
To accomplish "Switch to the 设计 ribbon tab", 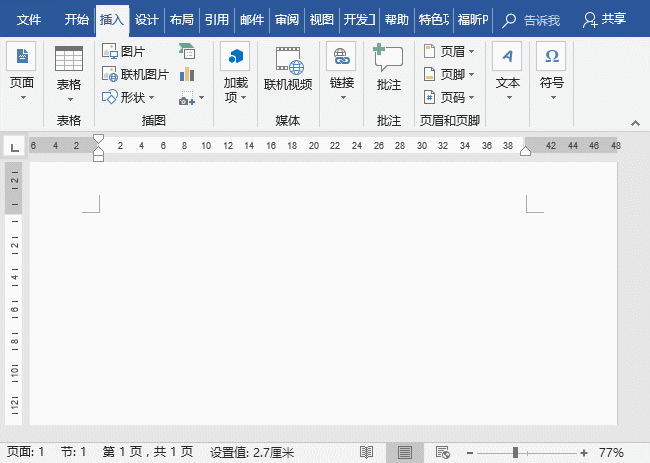I will [147, 19].
